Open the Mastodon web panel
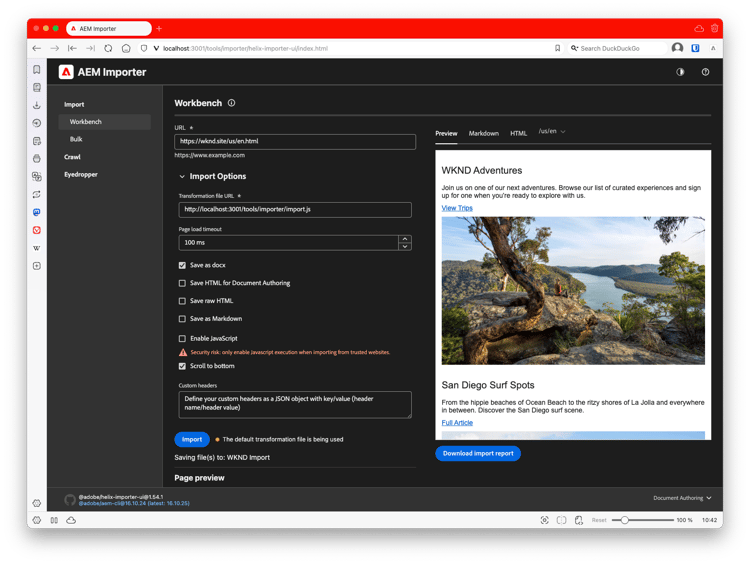 37,212
